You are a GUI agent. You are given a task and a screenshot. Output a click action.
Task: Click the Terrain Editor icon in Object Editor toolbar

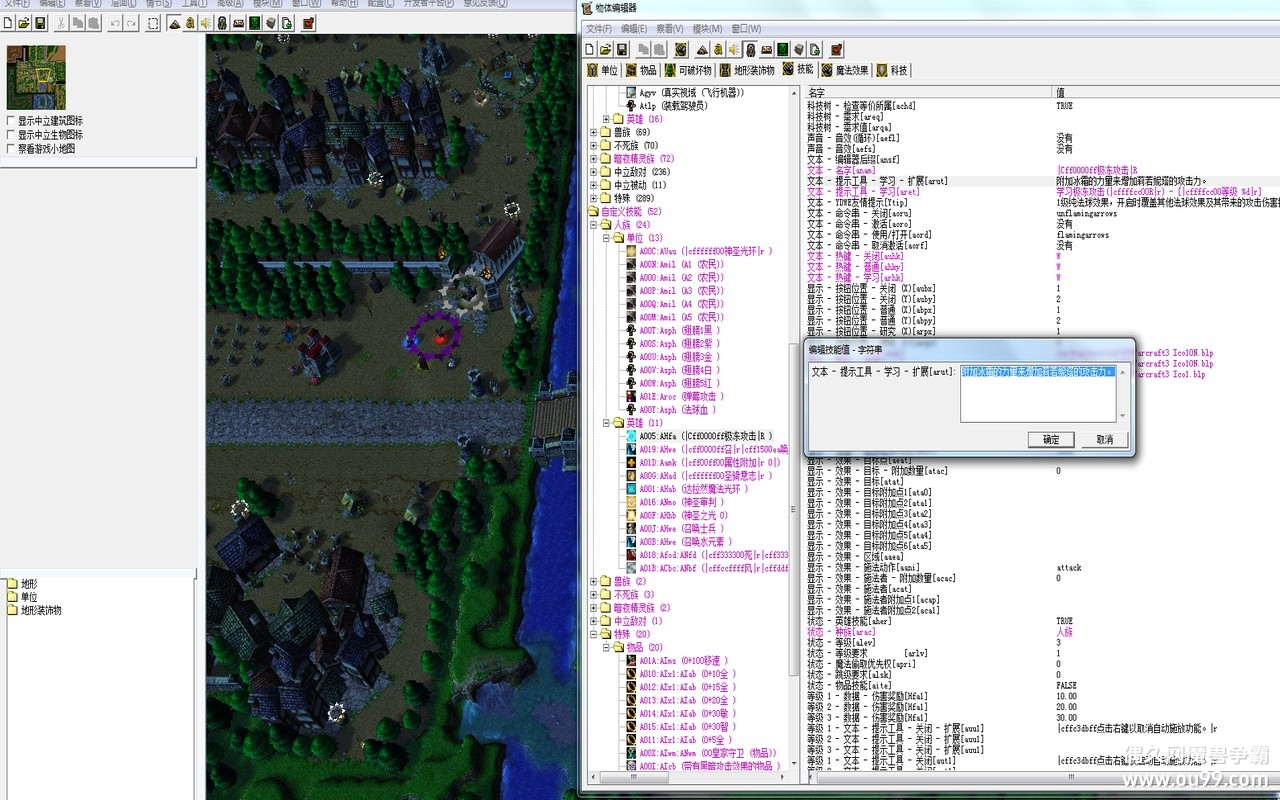[x=703, y=49]
